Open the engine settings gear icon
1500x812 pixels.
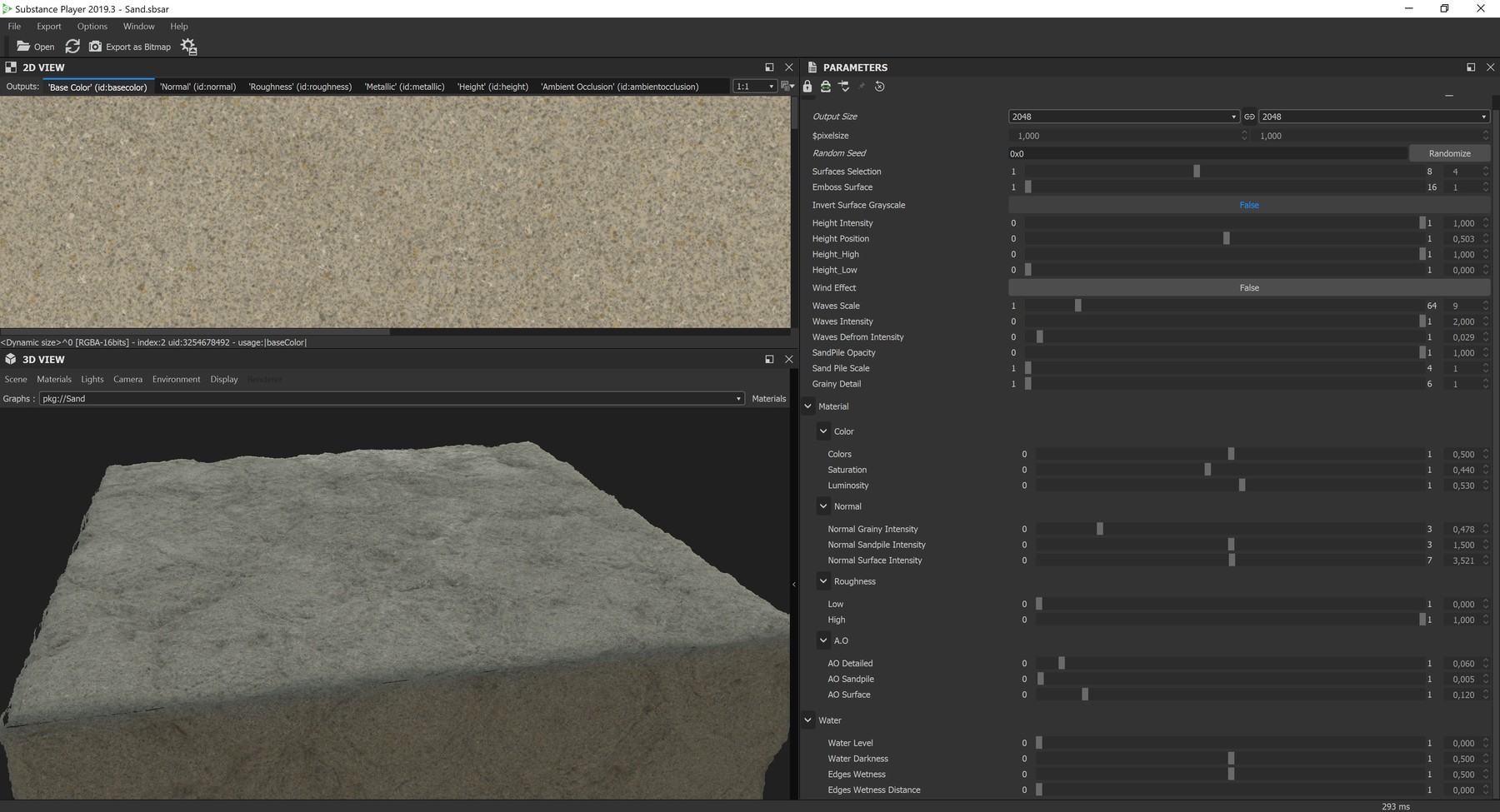coord(188,47)
